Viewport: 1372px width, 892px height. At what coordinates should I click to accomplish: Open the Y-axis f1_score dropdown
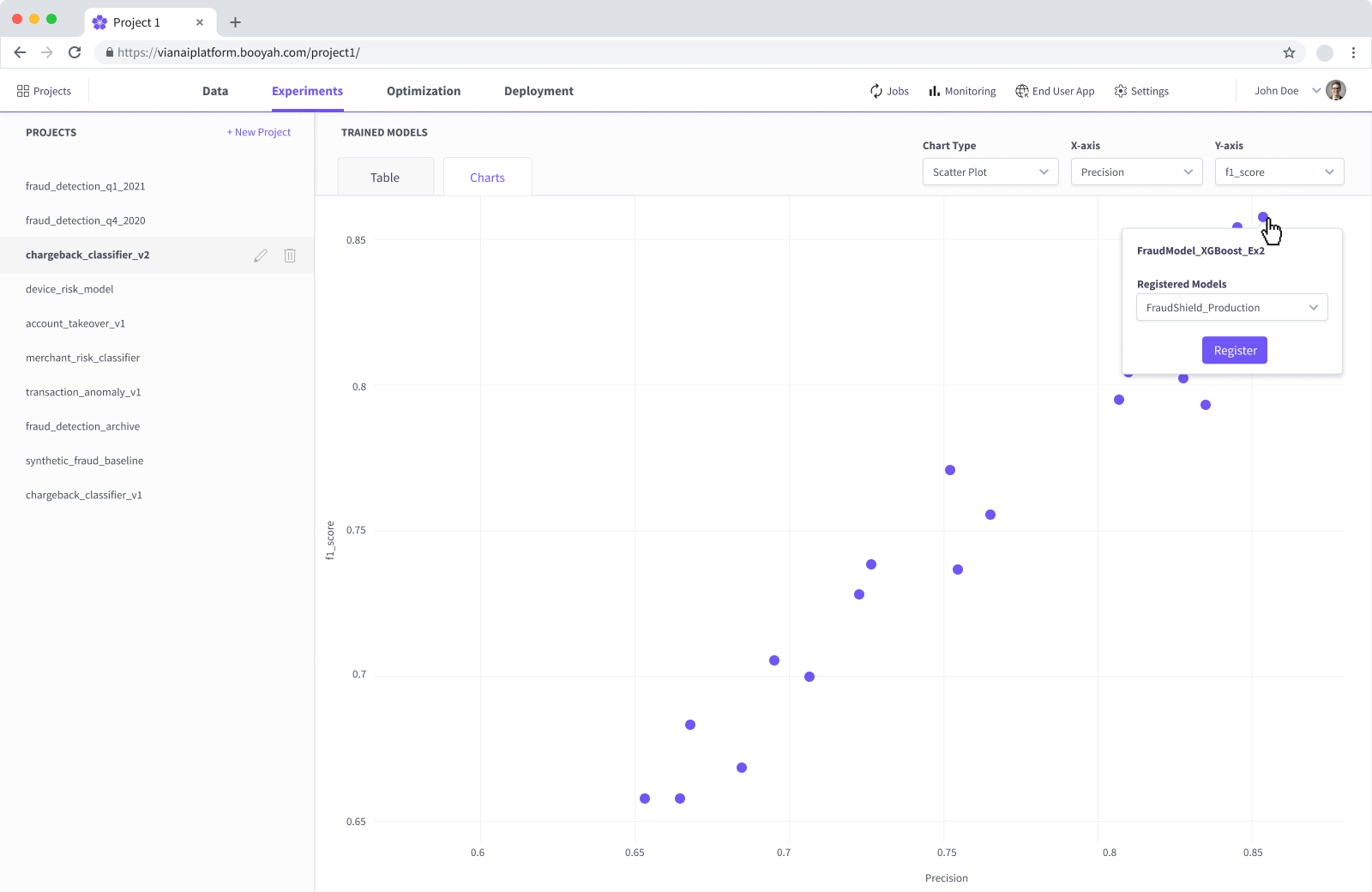[1279, 172]
